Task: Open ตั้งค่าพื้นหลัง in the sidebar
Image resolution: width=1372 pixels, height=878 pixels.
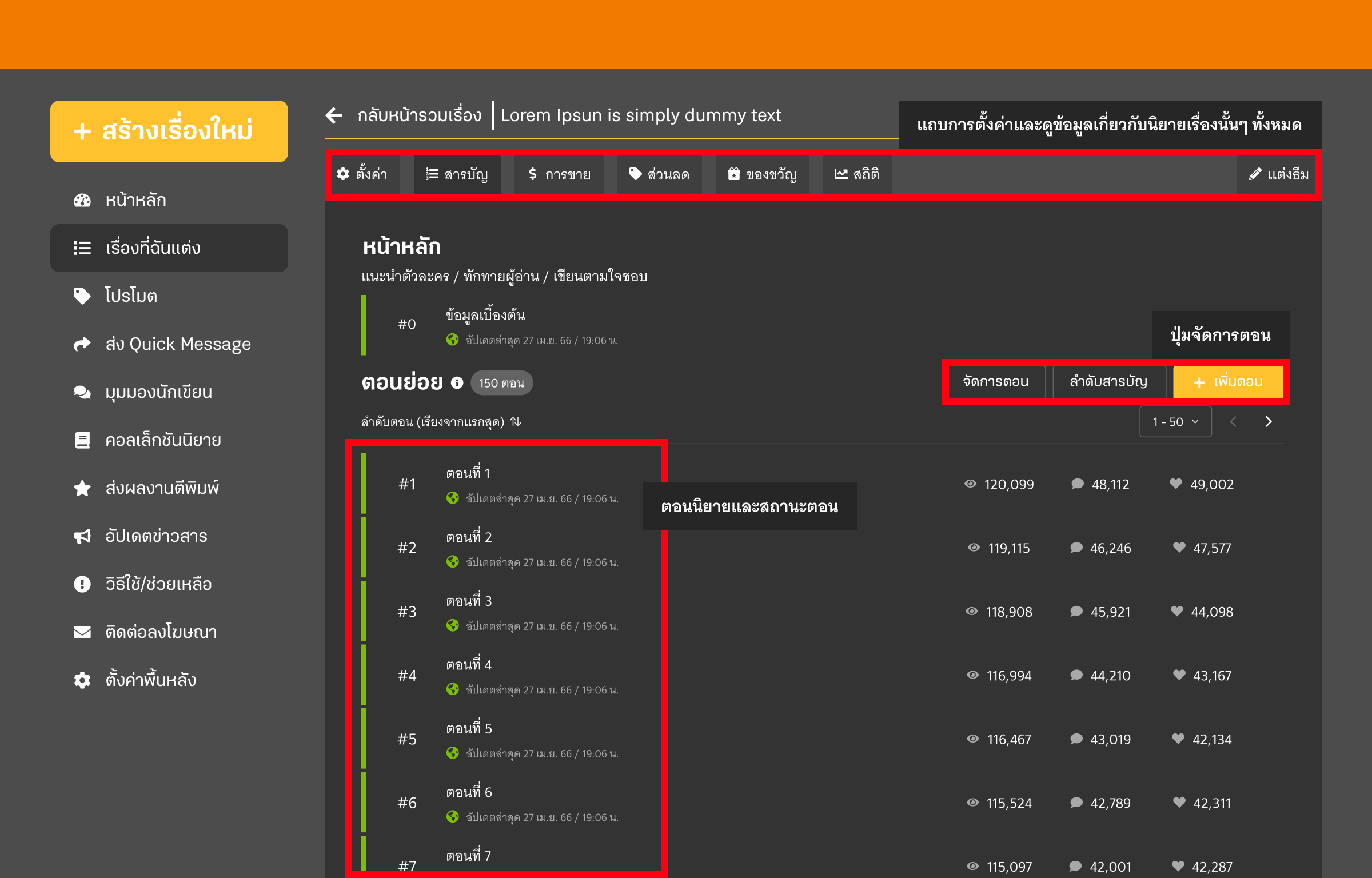Action: click(169, 680)
